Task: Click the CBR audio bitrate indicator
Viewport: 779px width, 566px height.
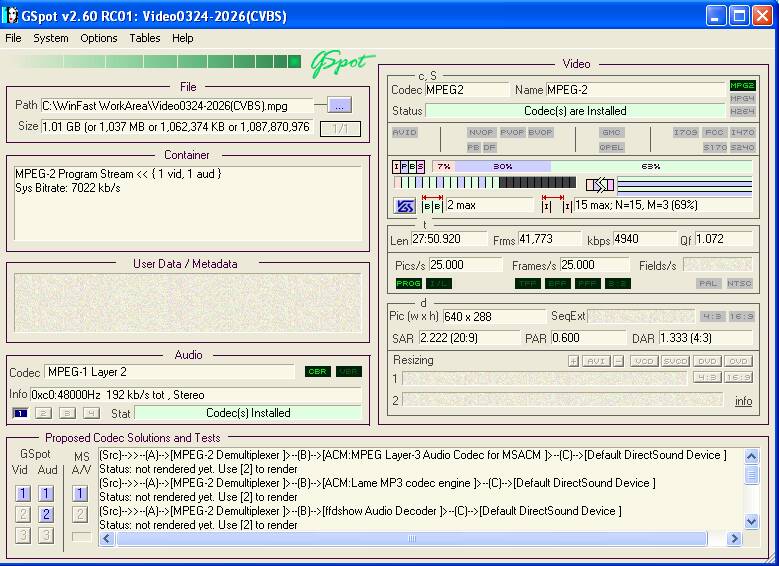Action: 317,372
